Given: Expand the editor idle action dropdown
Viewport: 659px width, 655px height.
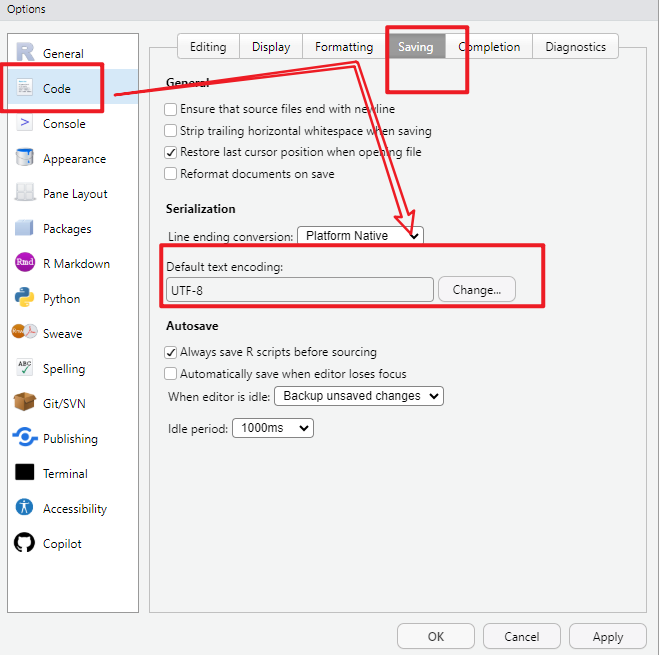Looking at the screenshot, I should pos(359,396).
